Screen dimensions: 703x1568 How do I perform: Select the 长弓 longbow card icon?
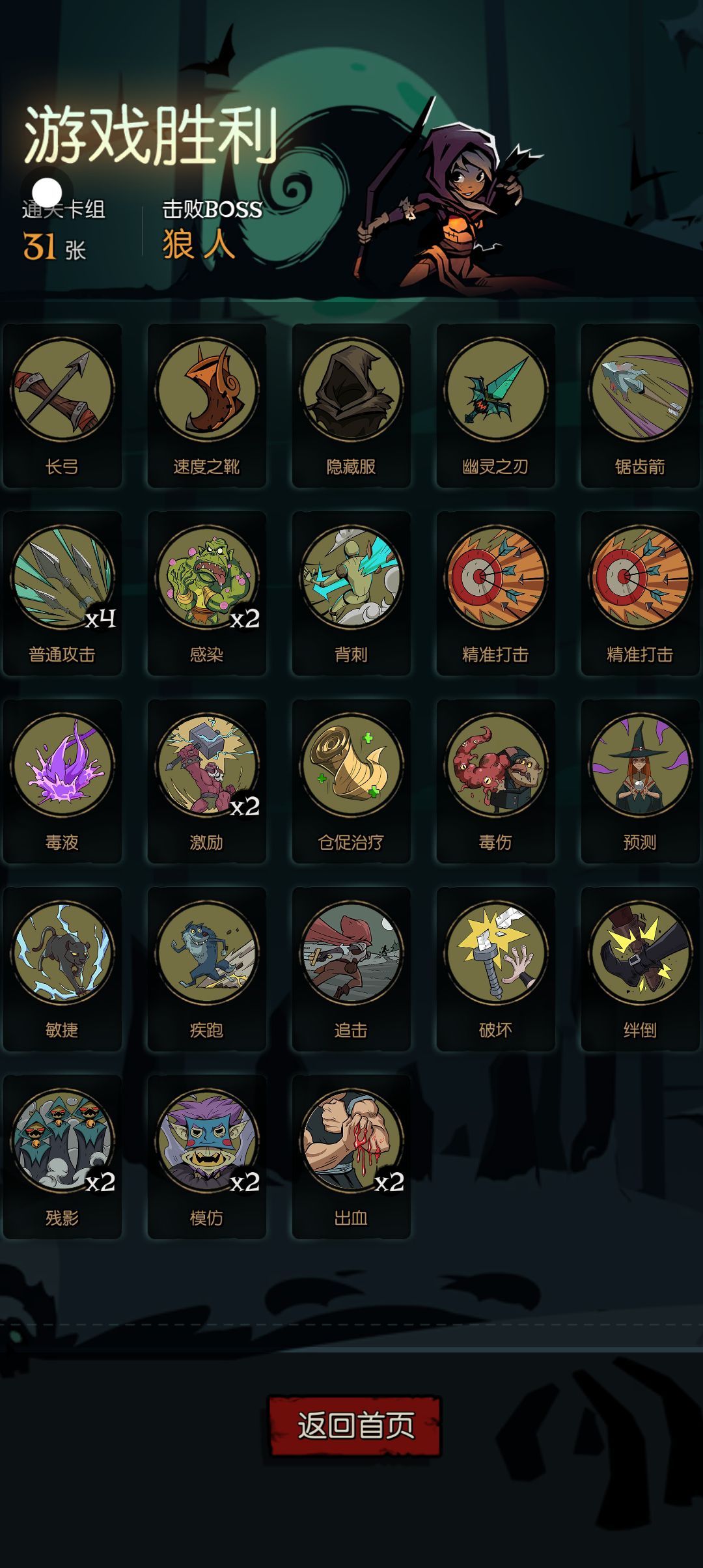(x=62, y=389)
